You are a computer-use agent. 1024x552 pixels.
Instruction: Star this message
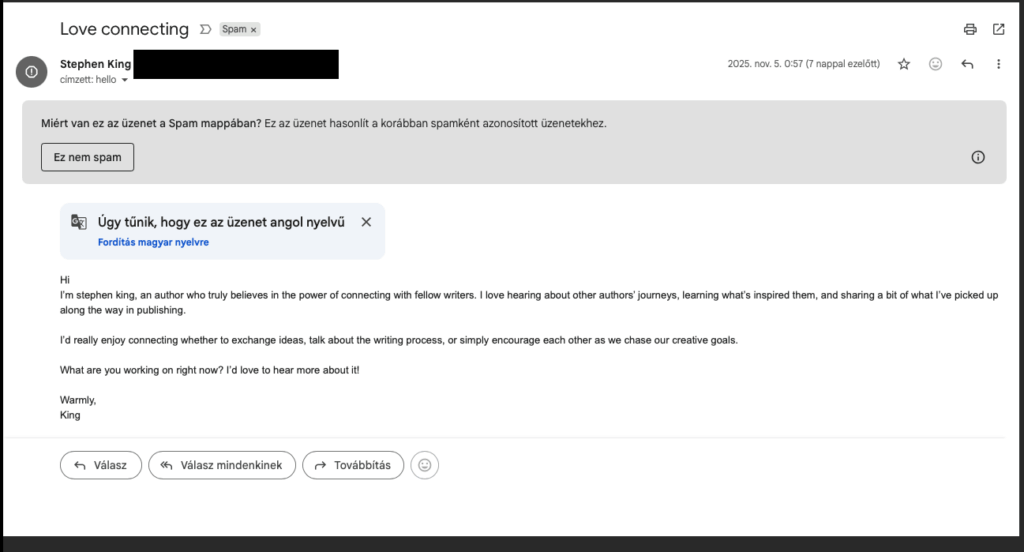(x=904, y=64)
